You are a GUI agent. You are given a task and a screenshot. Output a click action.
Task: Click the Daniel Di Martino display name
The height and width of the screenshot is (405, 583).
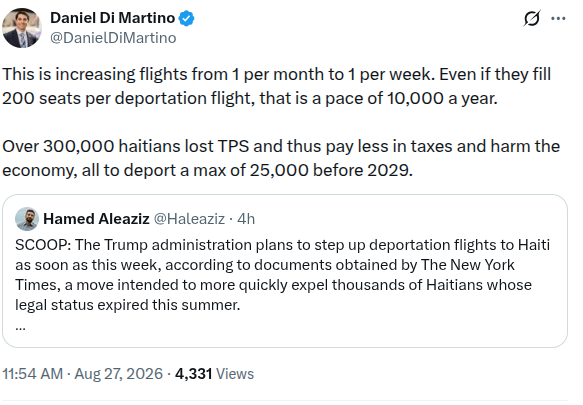[x=112, y=18]
